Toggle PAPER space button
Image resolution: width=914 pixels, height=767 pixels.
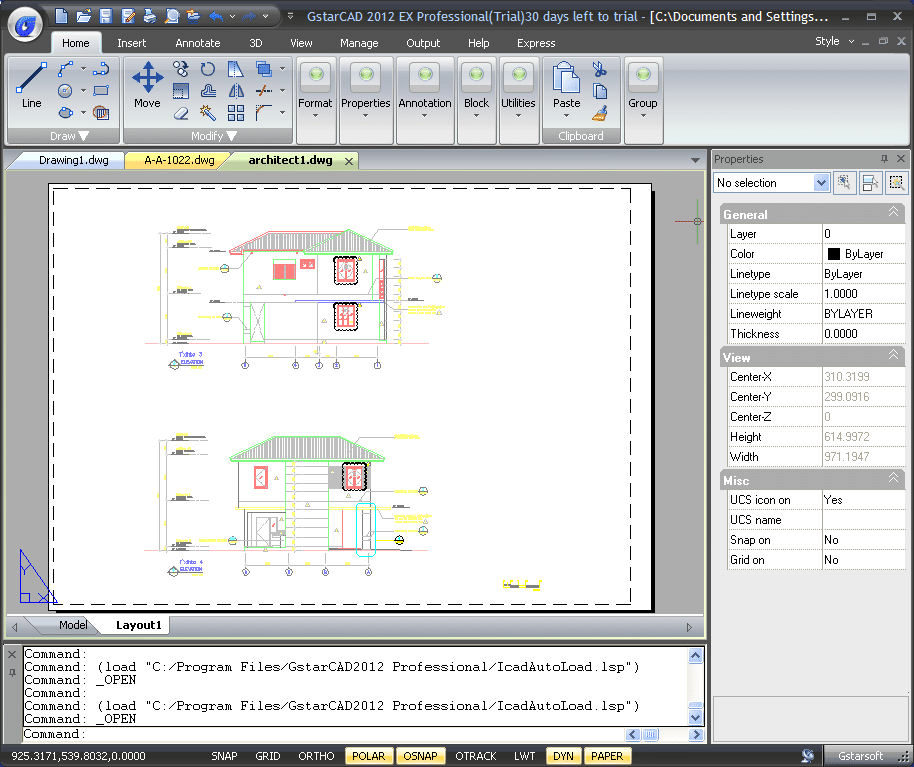pos(607,756)
